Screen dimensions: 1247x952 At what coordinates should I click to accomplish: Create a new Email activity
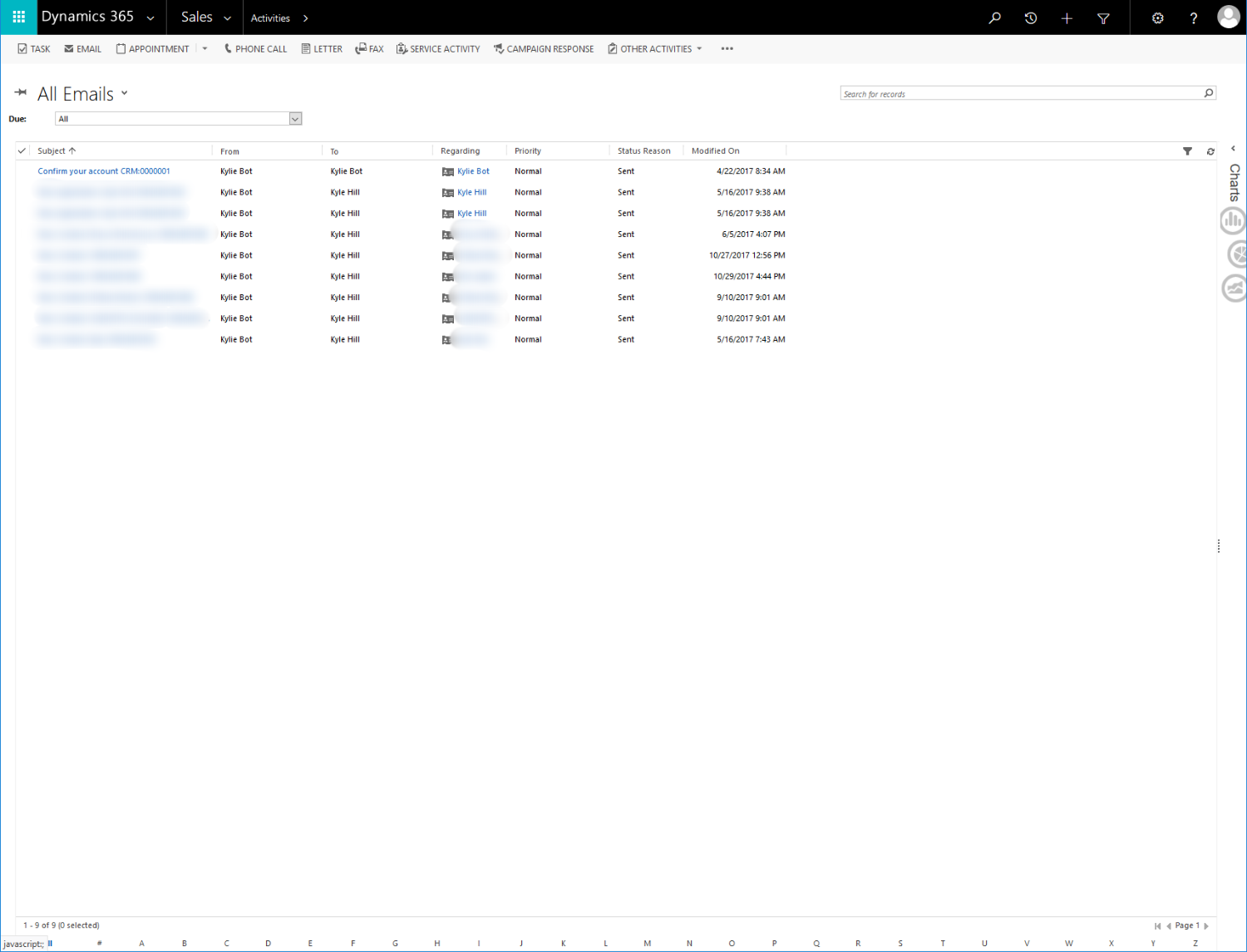[x=83, y=49]
